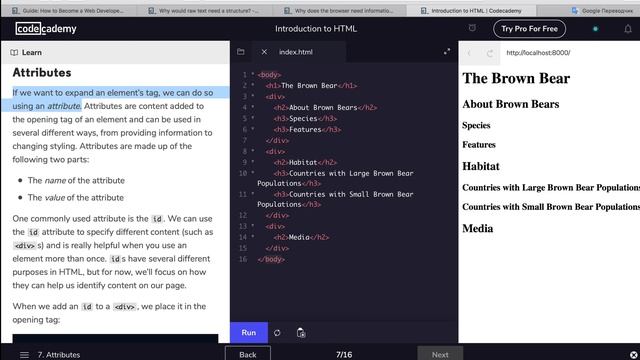Image resolution: width=640 pixels, height=360 pixels.
Task: Toggle fold arrow on line 10
Action: coord(253,173)
